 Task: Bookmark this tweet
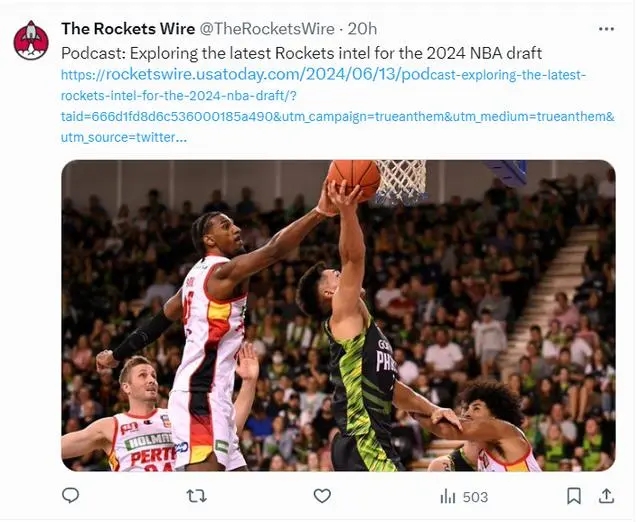pos(574,496)
